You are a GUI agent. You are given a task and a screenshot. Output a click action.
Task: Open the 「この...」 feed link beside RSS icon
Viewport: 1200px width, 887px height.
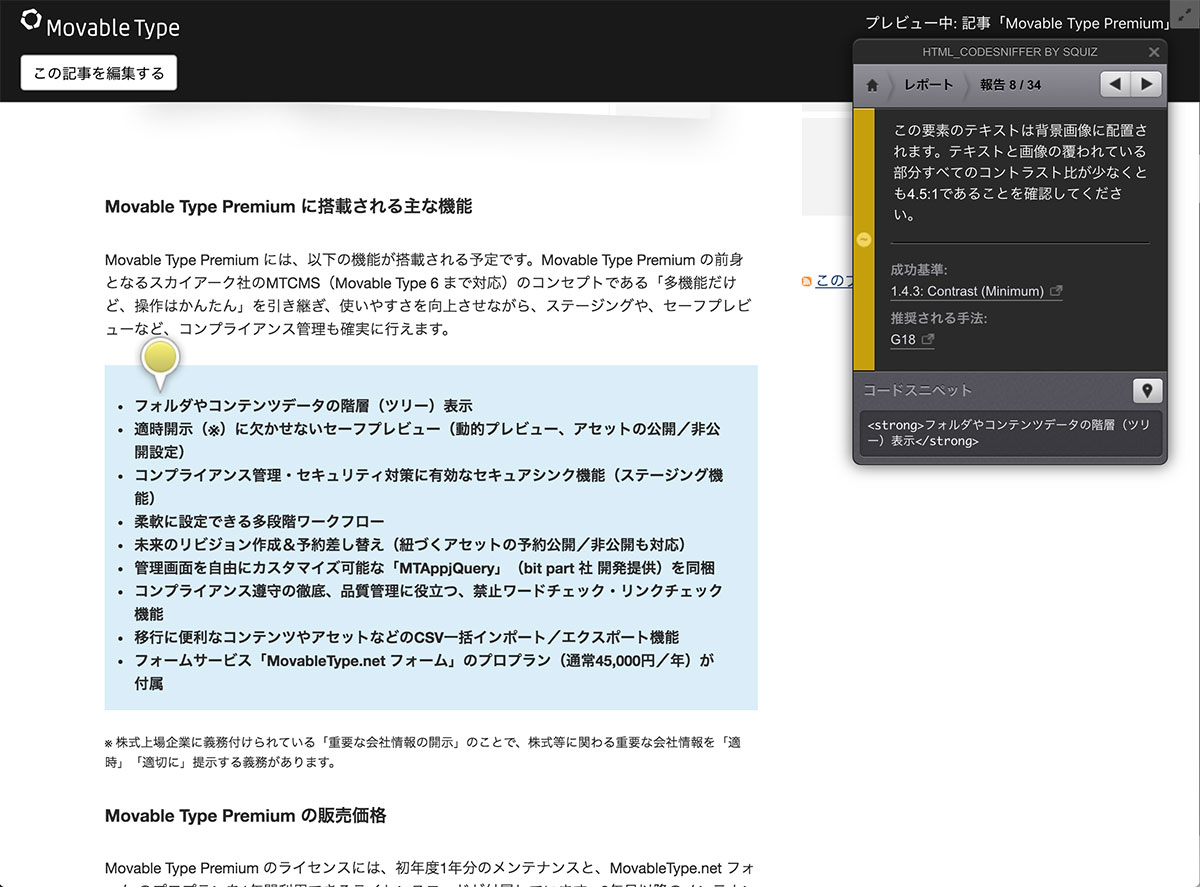834,281
